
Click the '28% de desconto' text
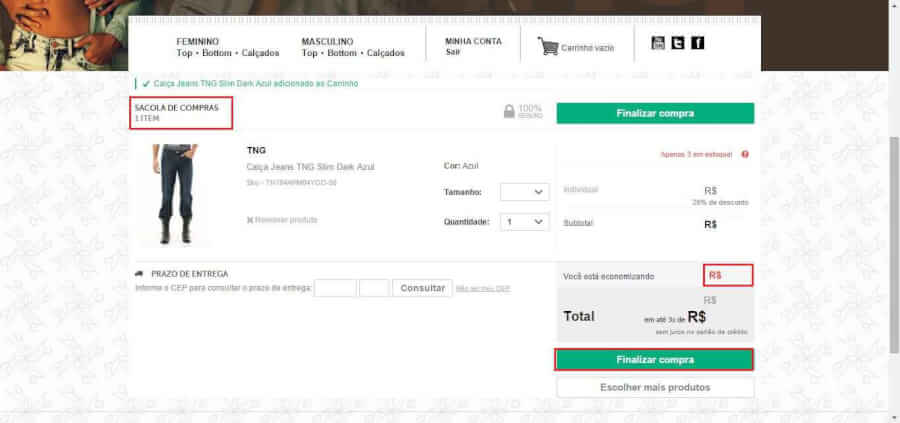[x=720, y=203]
